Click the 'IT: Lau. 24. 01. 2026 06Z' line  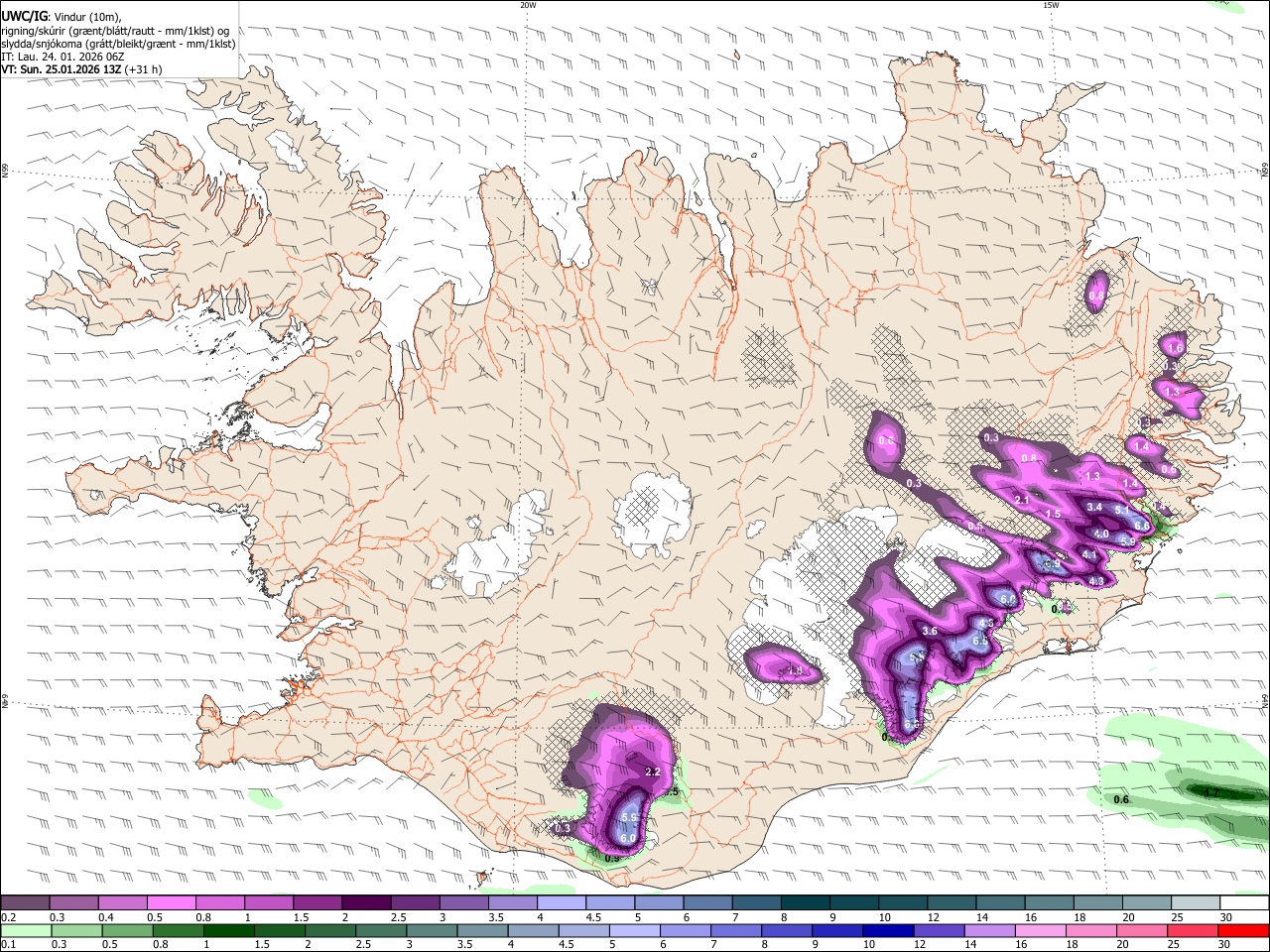tap(63, 57)
